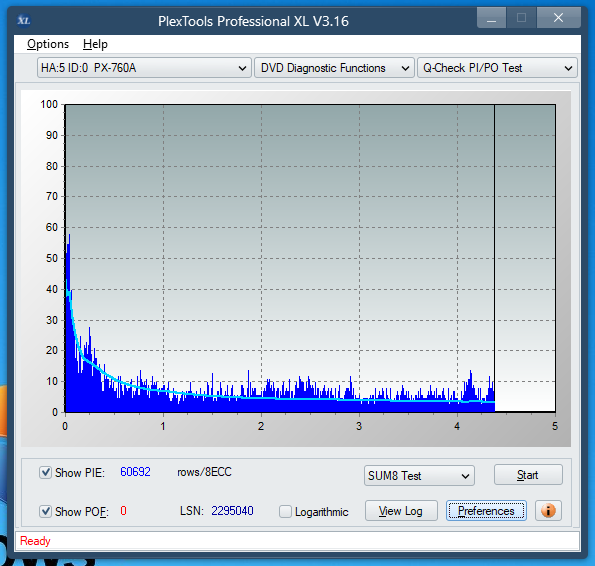Click the Start button
The height and width of the screenshot is (566, 595).
pos(528,475)
